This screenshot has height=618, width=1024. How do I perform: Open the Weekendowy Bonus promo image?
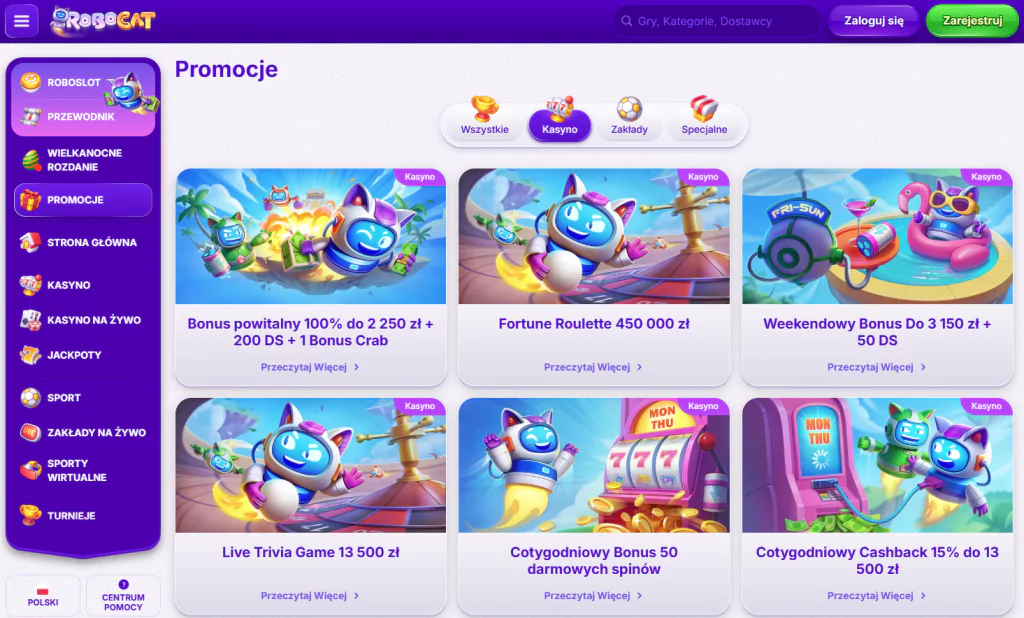pos(877,236)
